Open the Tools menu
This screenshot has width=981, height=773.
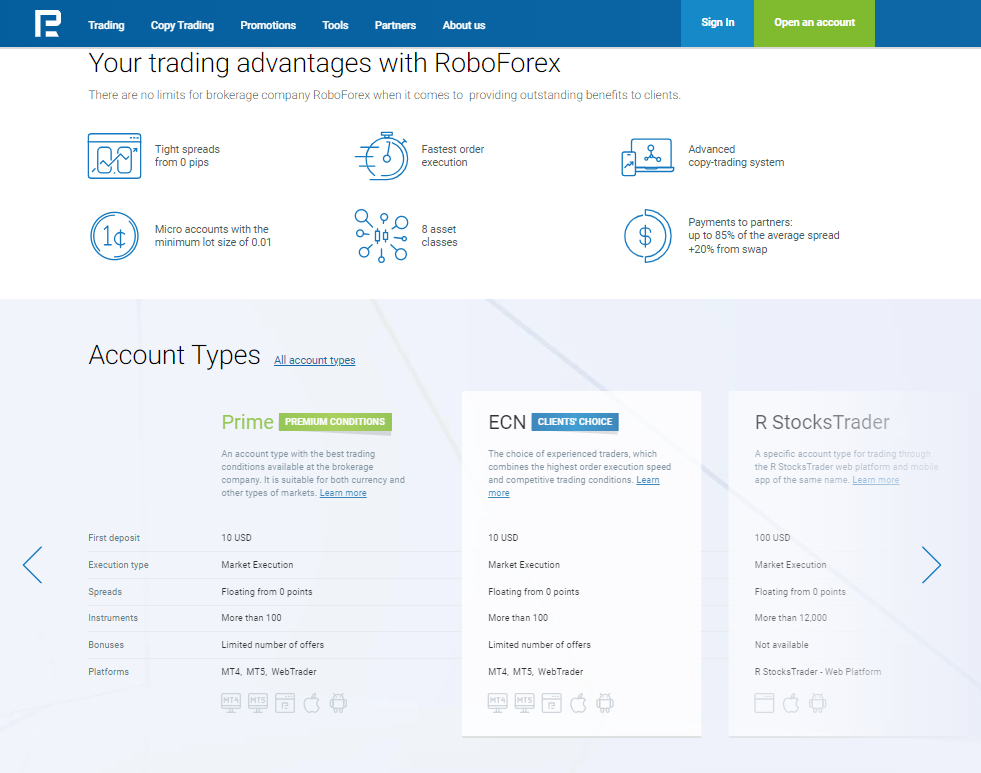click(x=335, y=25)
